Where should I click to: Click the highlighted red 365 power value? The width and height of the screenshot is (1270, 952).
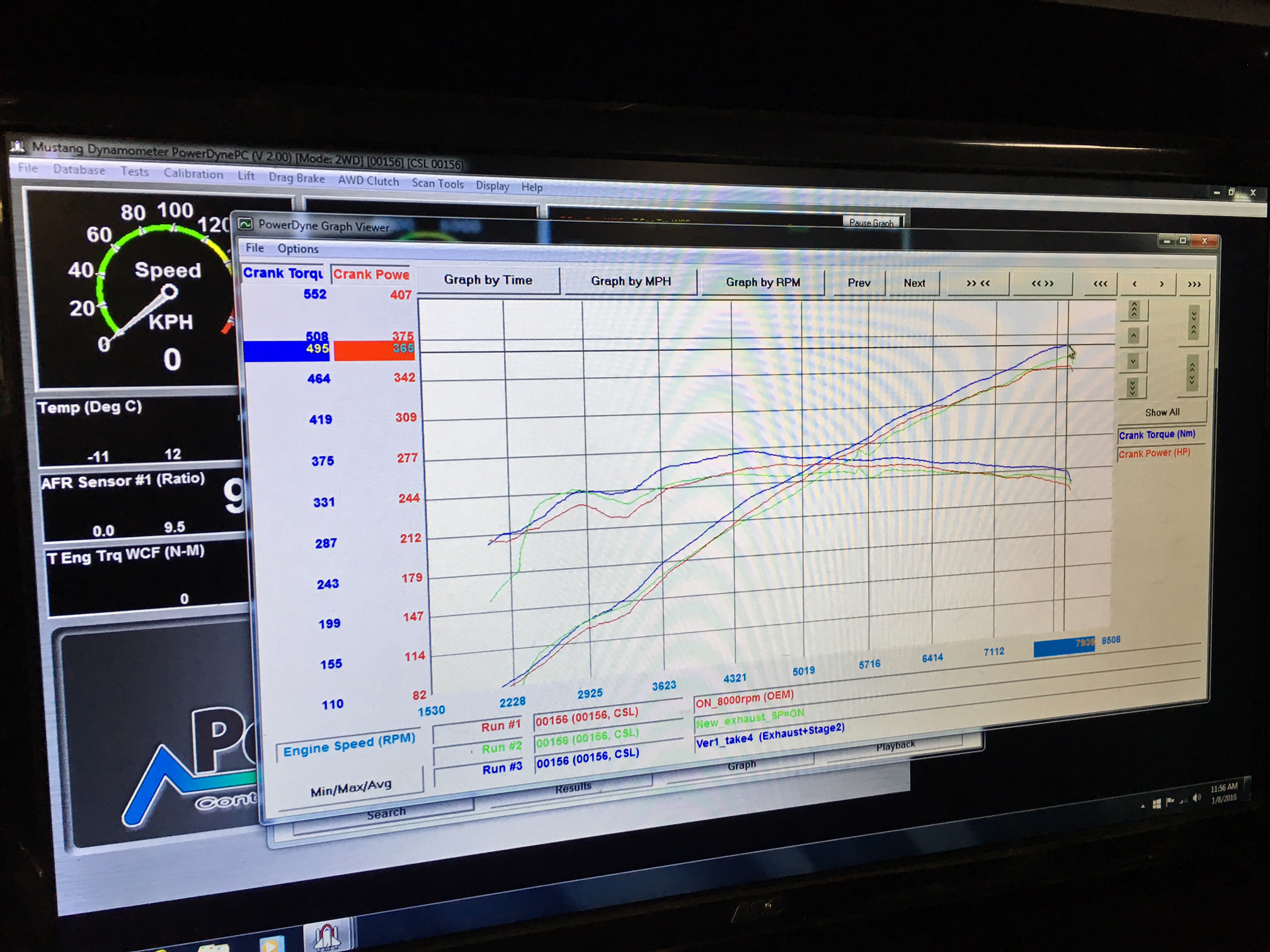click(x=374, y=351)
